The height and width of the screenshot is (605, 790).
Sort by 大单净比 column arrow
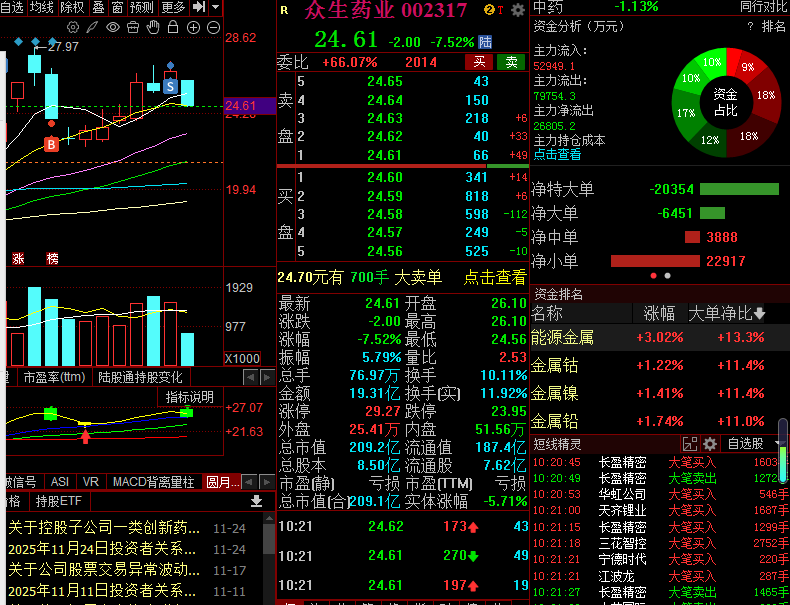click(x=758, y=314)
